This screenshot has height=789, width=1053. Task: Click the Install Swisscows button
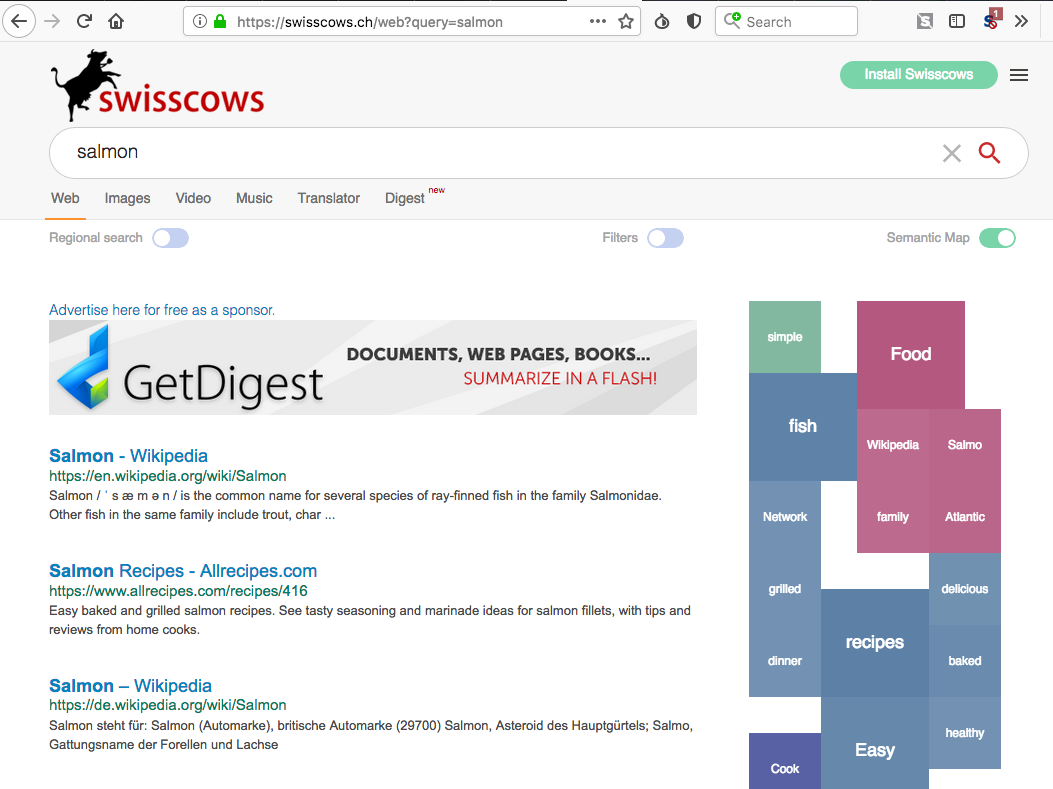pos(918,74)
